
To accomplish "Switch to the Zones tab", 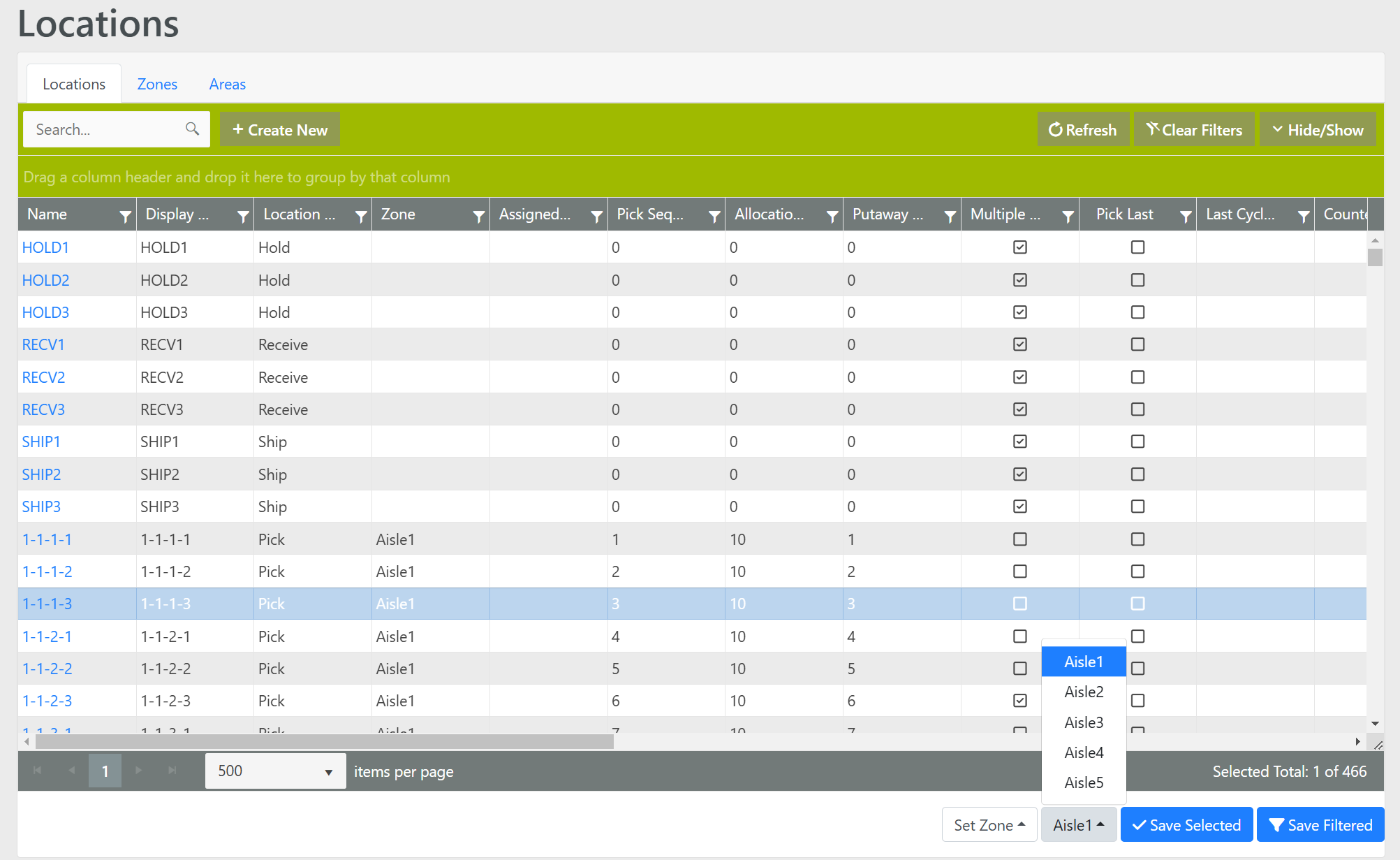I will (157, 84).
